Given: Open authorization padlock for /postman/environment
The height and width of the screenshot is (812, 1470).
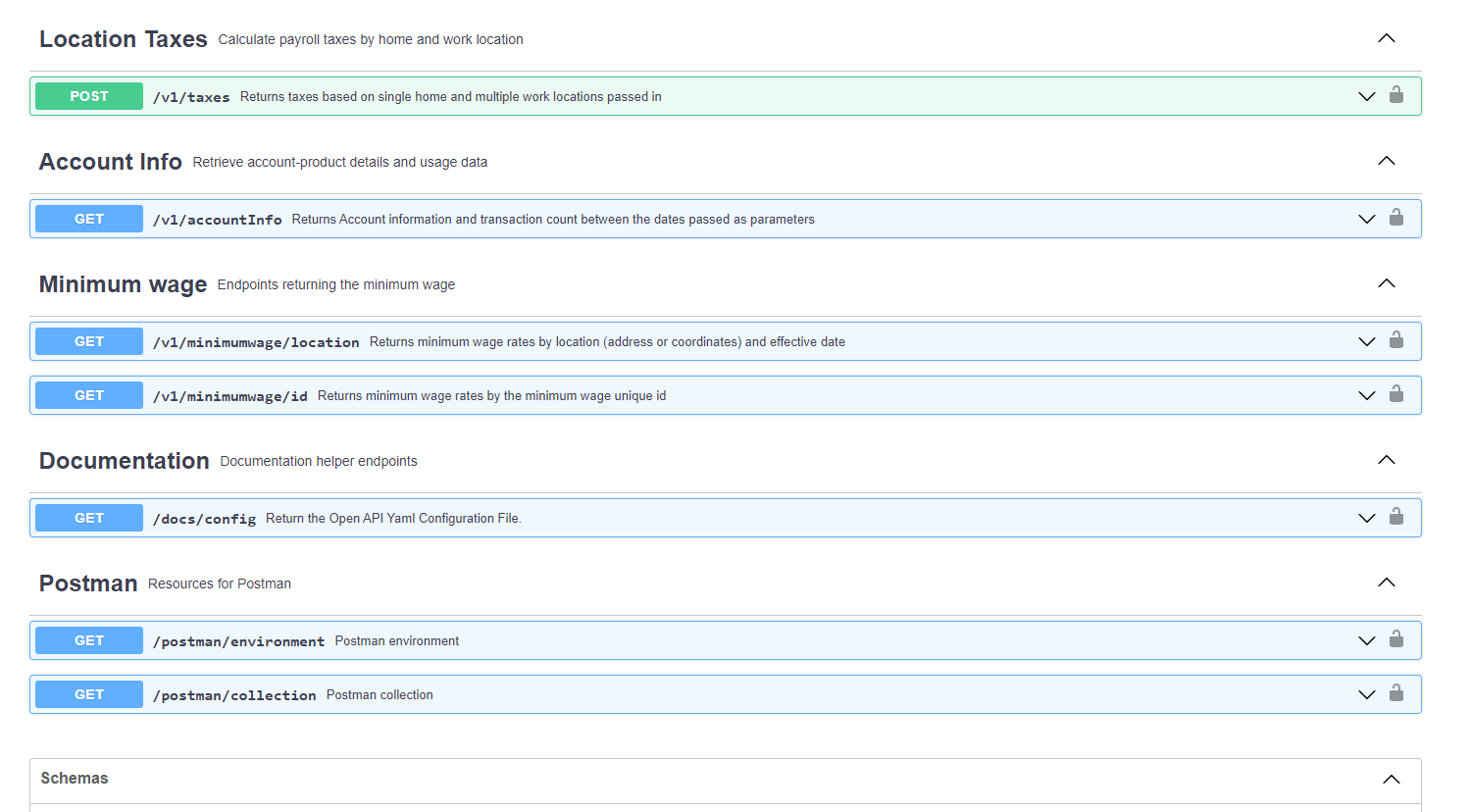Looking at the screenshot, I should pyautogui.click(x=1396, y=640).
